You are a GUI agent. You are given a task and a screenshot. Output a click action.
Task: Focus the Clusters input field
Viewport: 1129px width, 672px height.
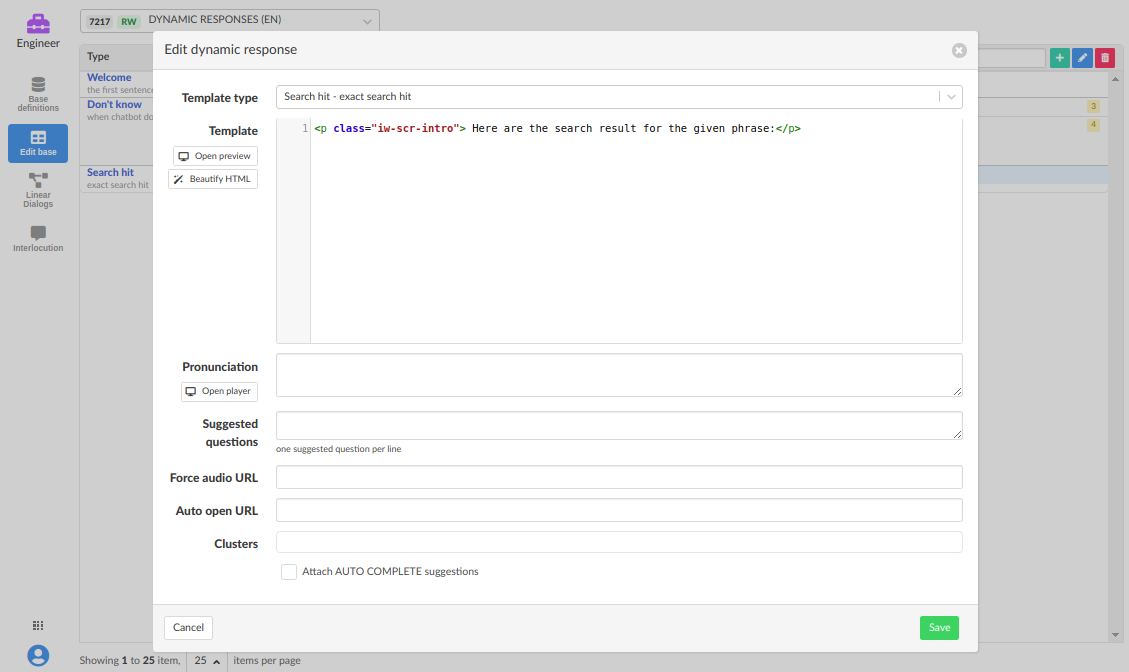pos(619,542)
